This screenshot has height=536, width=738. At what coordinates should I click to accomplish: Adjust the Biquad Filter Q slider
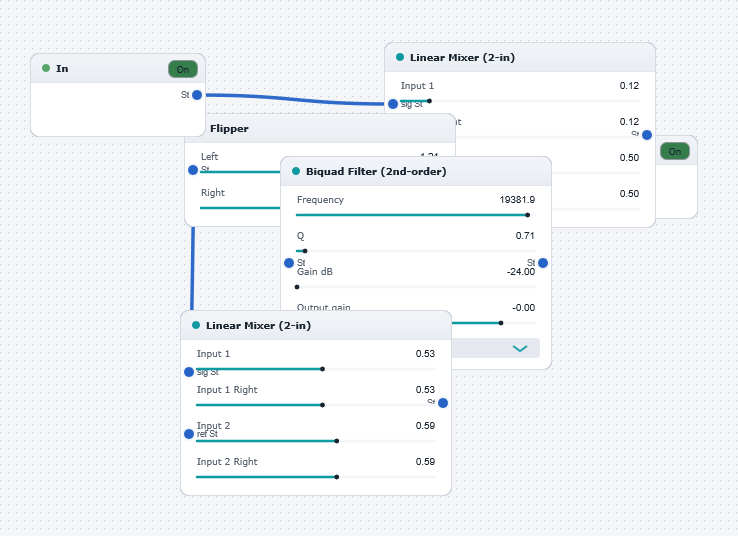416,251
